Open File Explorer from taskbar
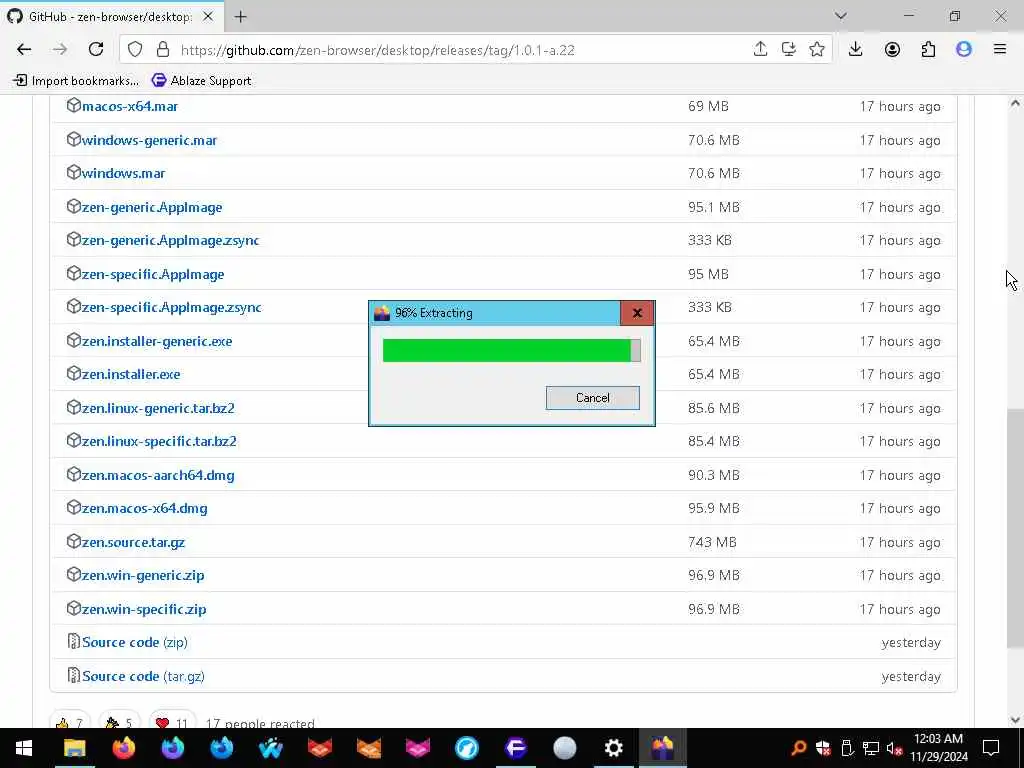1024x768 pixels. tap(74, 748)
